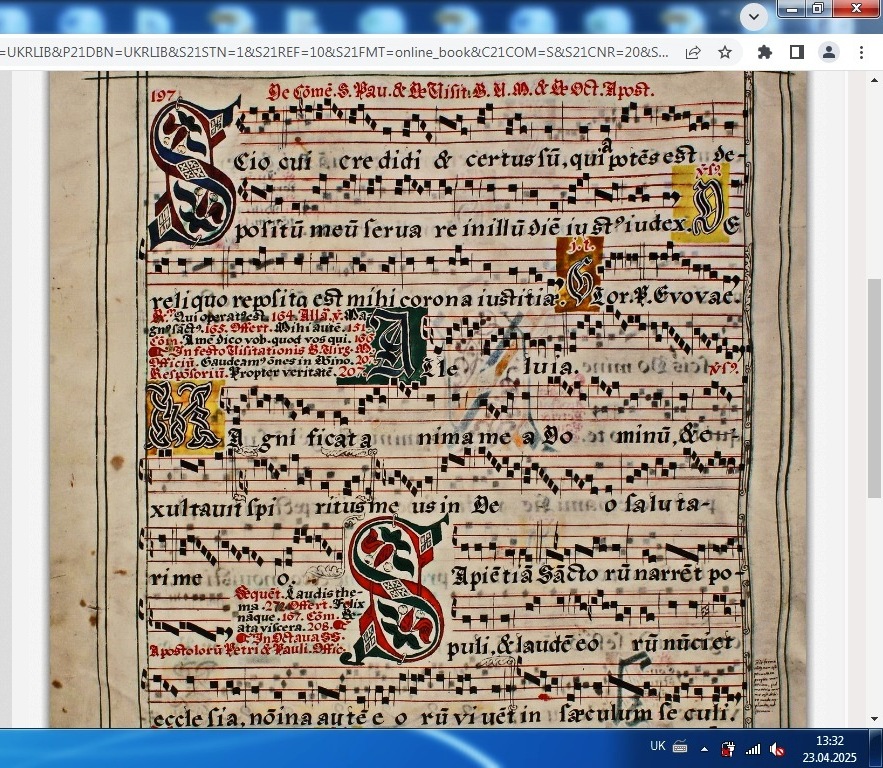Click the UK input language indicator

(657, 747)
